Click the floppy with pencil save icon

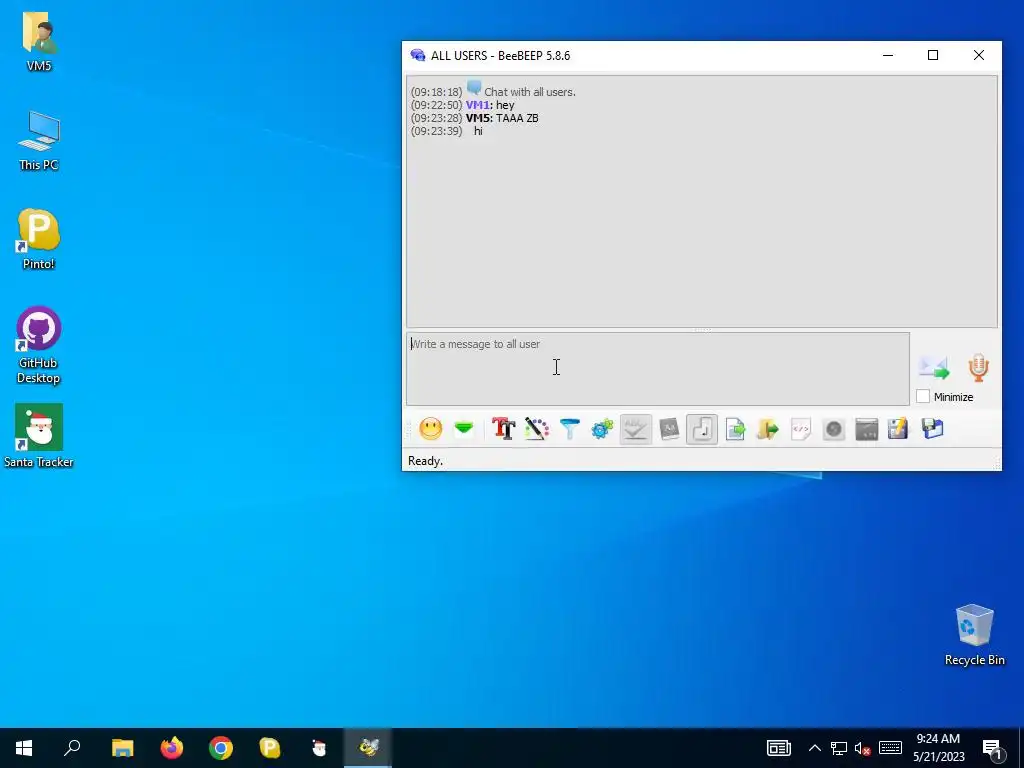pos(899,429)
